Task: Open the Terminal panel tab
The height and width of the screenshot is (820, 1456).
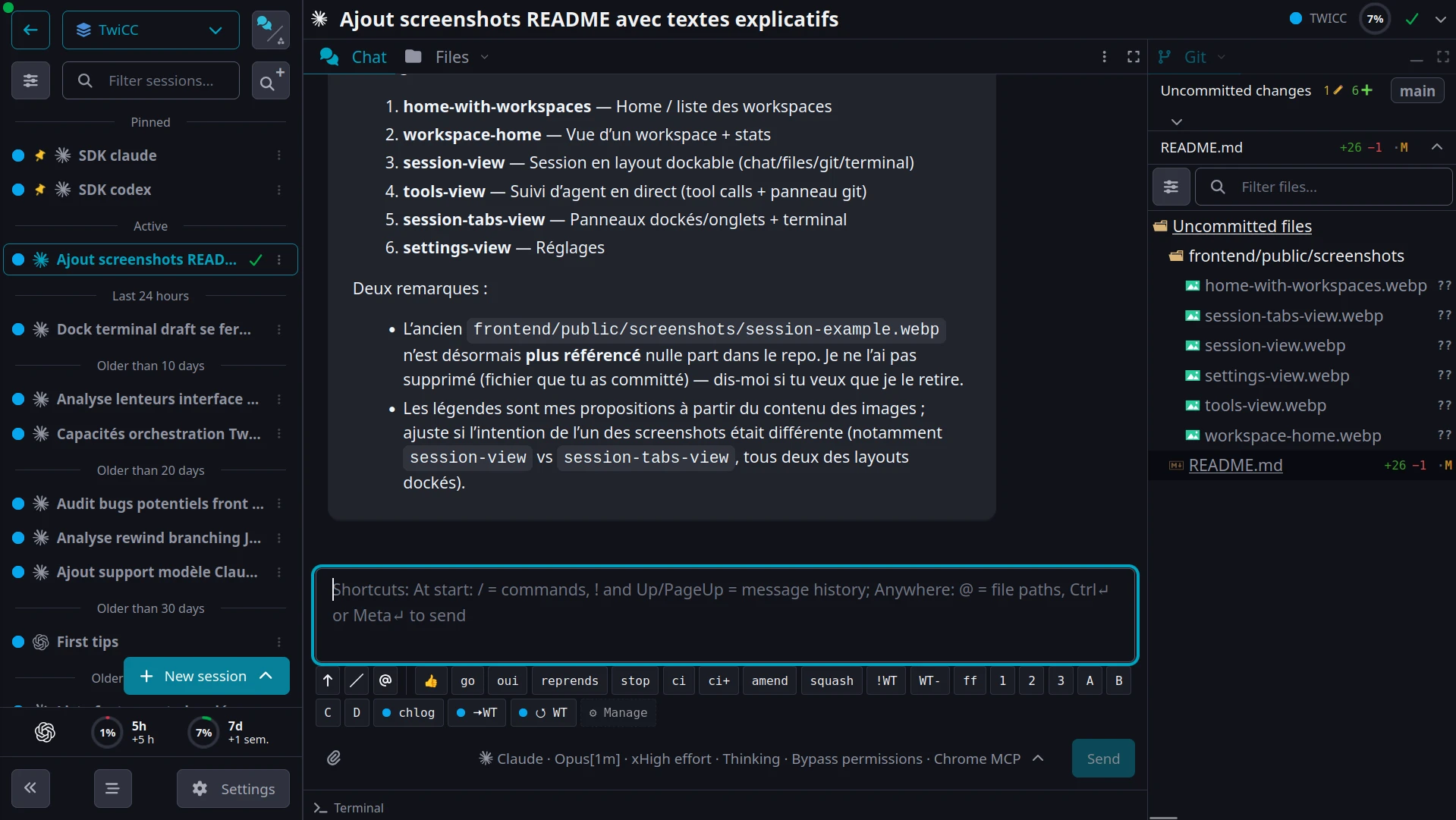Action: (x=348, y=808)
